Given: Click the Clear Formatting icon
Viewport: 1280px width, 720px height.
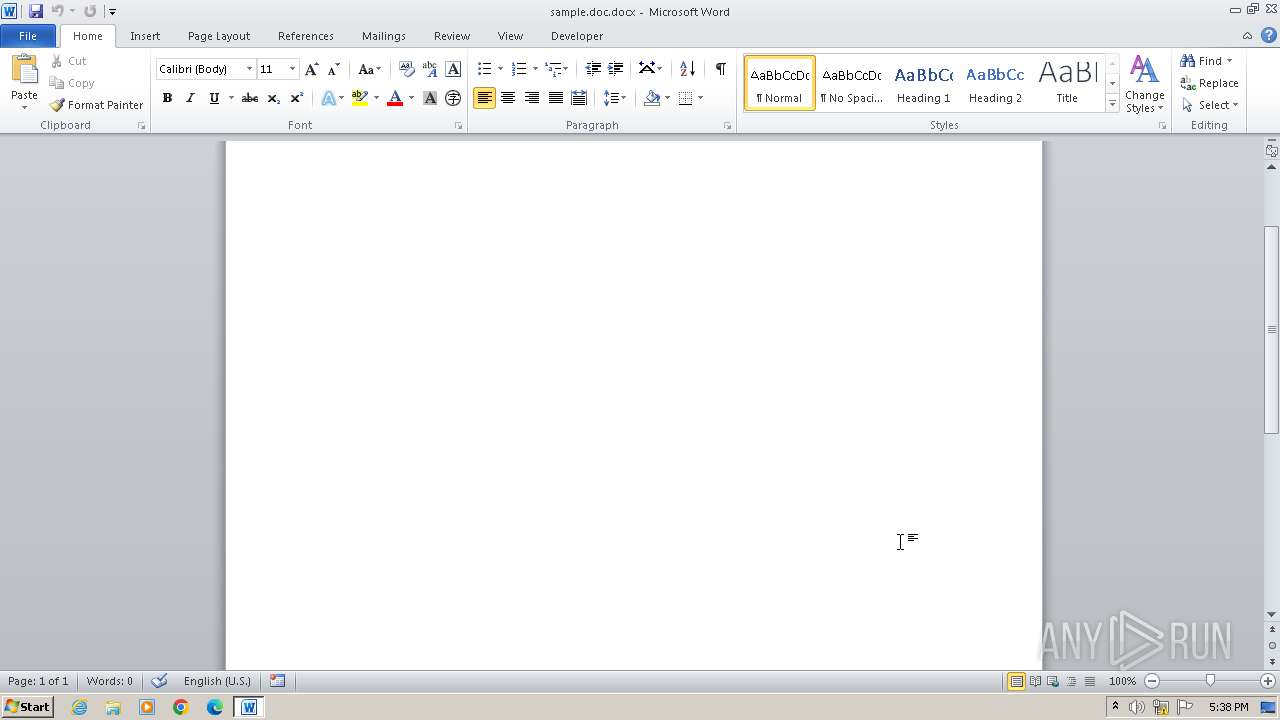Looking at the screenshot, I should (406, 69).
